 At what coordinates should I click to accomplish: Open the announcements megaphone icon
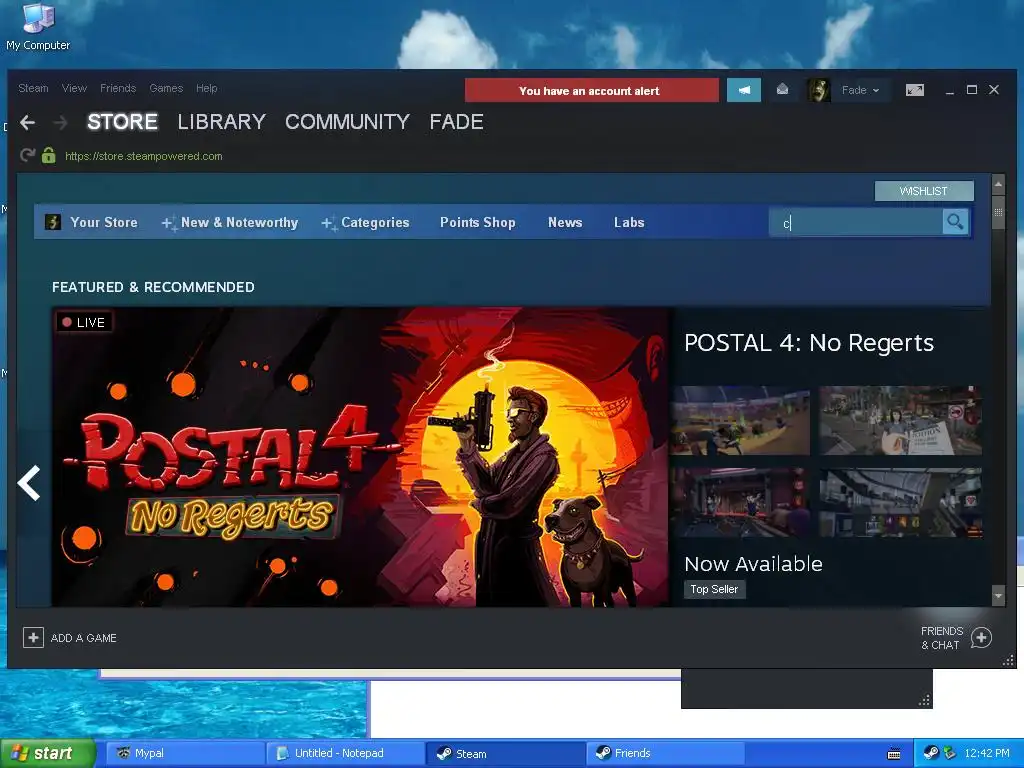pos(744,90)
